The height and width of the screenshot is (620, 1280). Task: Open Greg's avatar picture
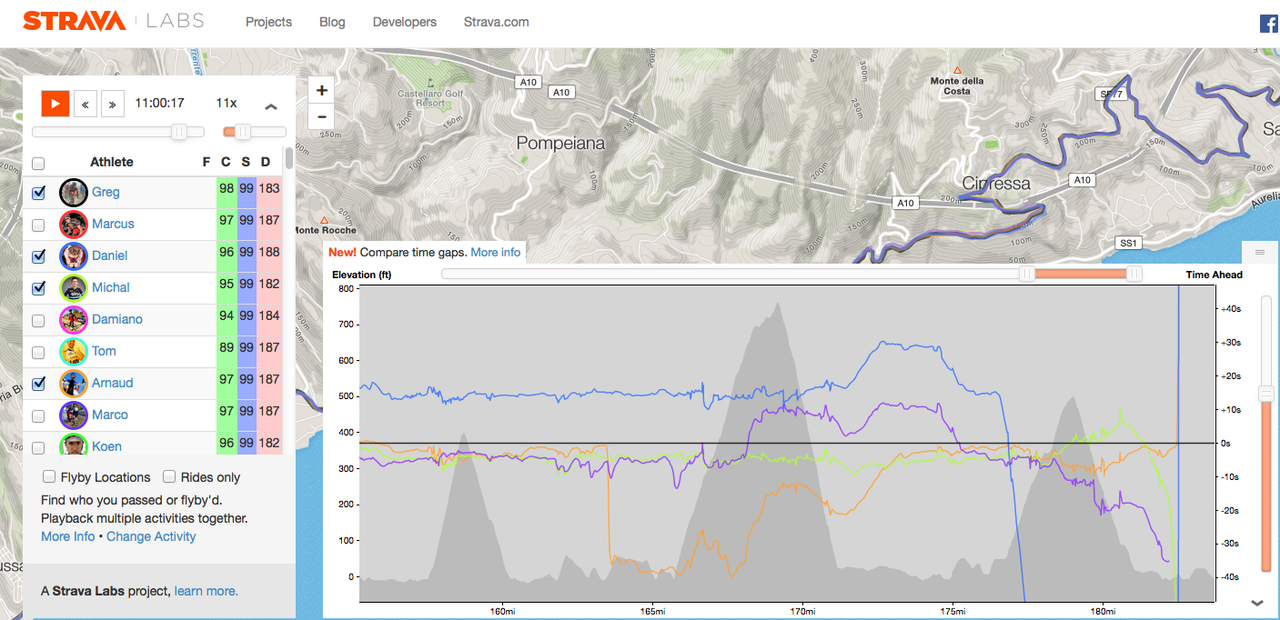pyautogui.click(x=73, y=192)
